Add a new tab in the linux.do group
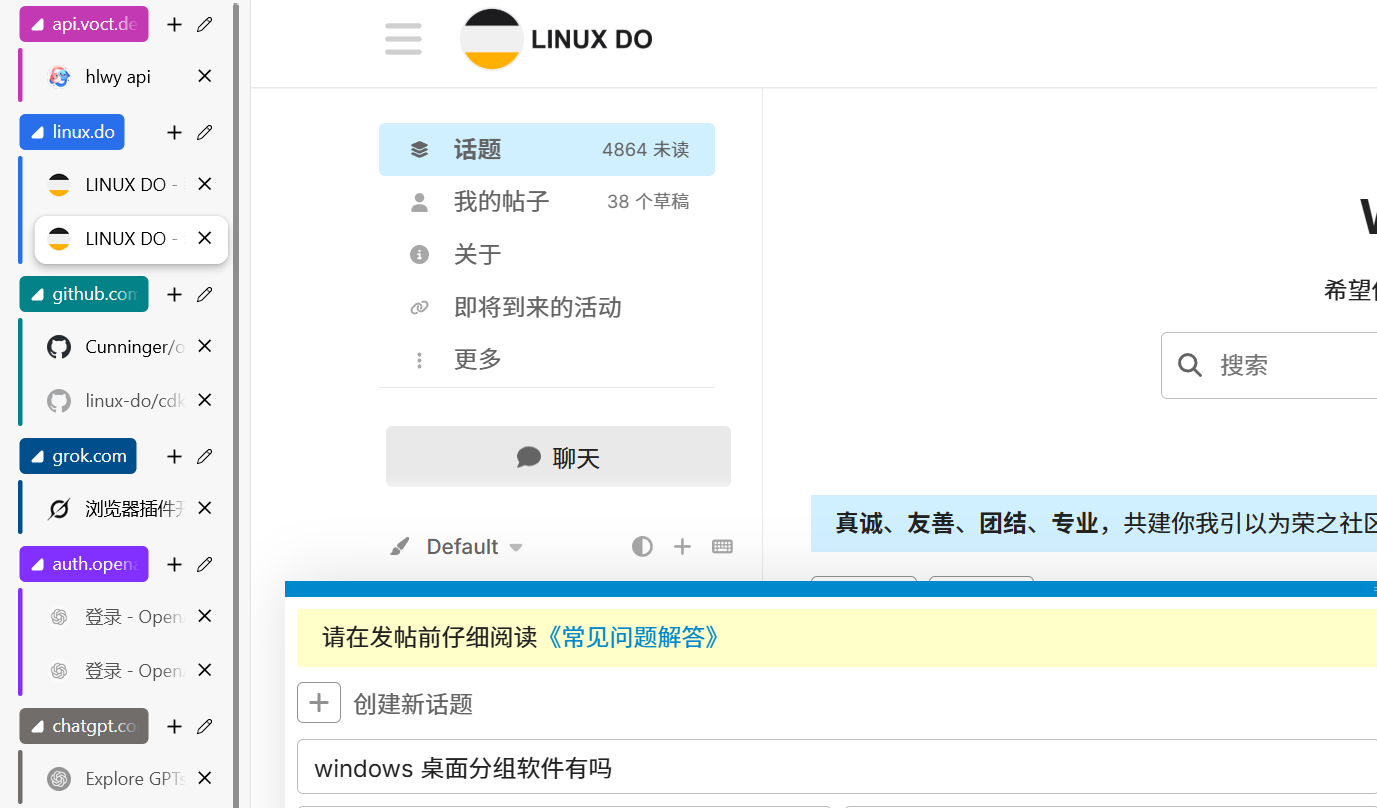 pyautogui.click(x=174, y=132)
